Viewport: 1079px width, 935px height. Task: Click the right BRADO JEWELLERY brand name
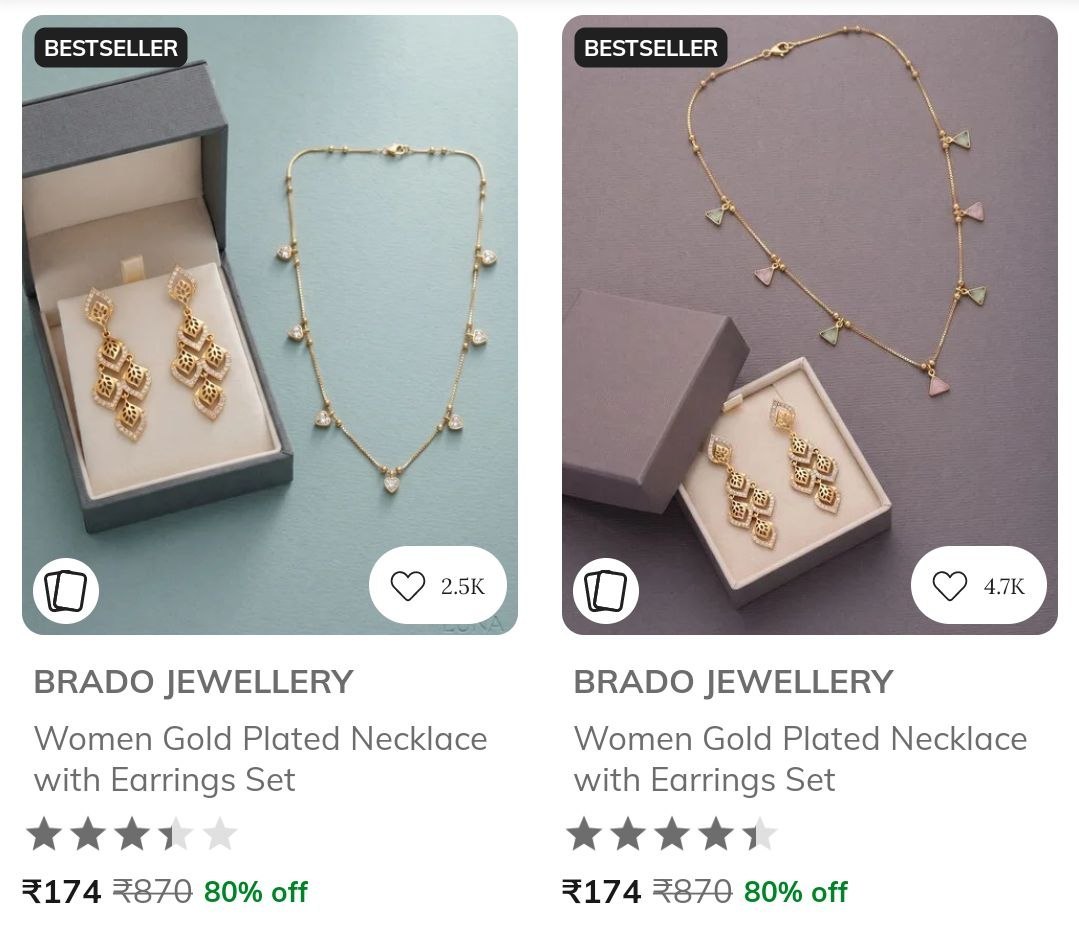(x=734, y=682)
